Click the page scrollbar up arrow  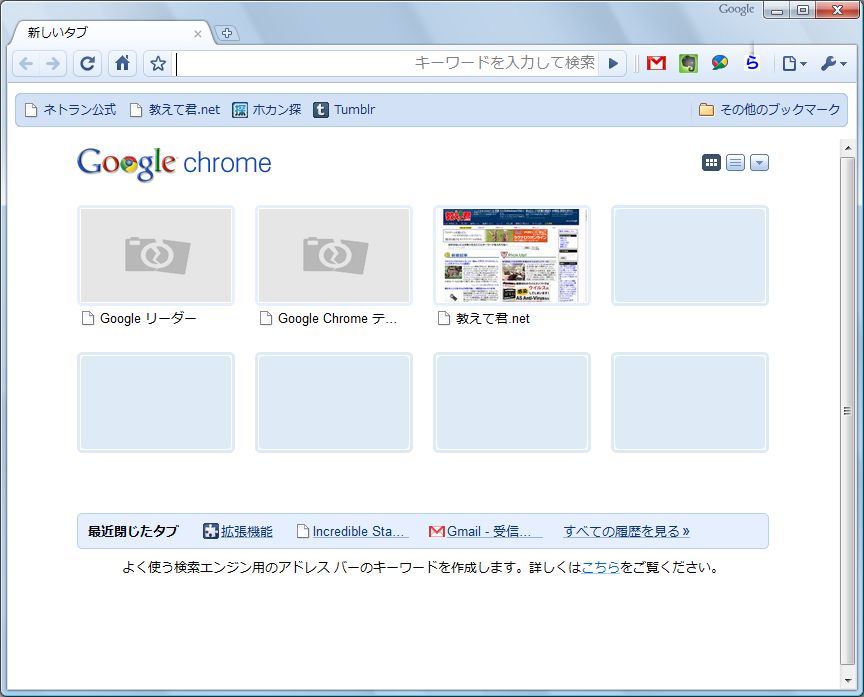point(847,148)
